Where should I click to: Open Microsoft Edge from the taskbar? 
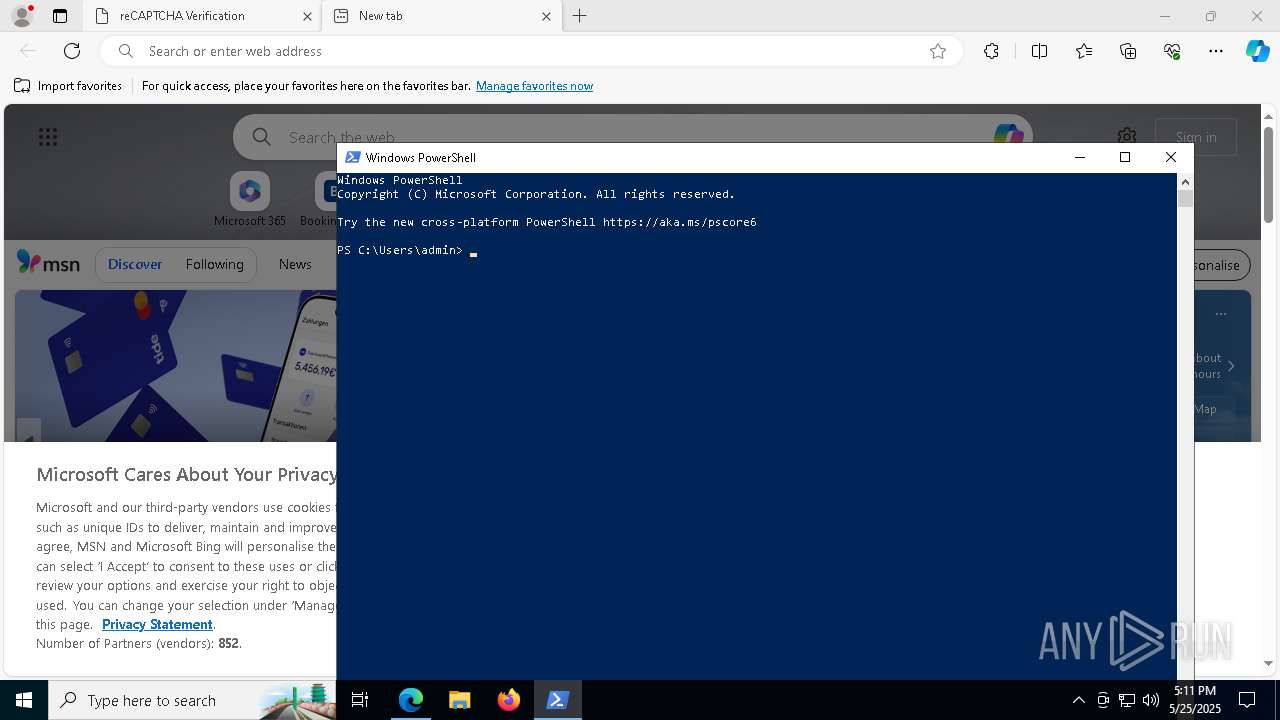(x=411, y=700)
